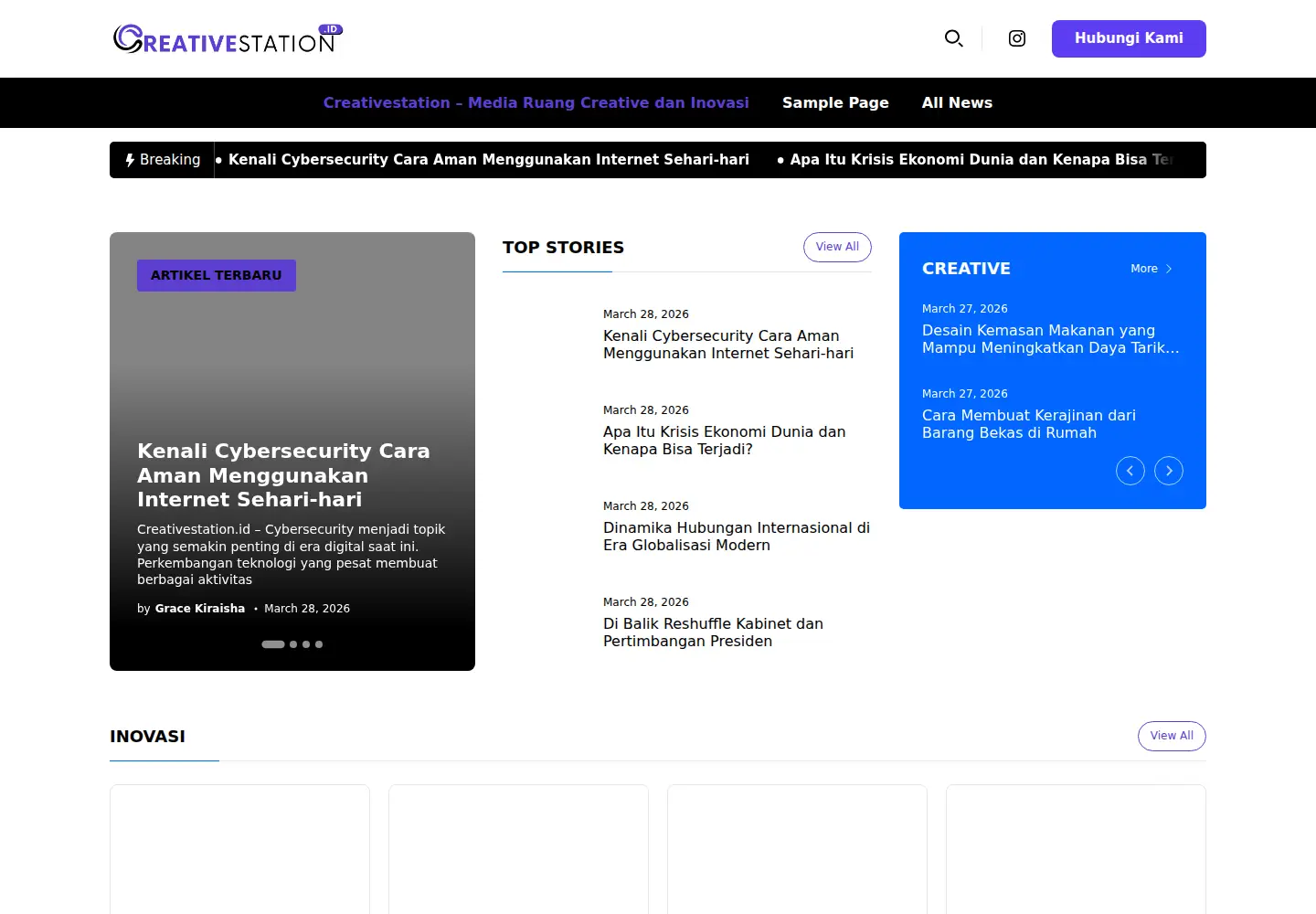Open author Grace Kiraisha link
The width and height of the screenshot is (1316, 914).
pos(200,609)
